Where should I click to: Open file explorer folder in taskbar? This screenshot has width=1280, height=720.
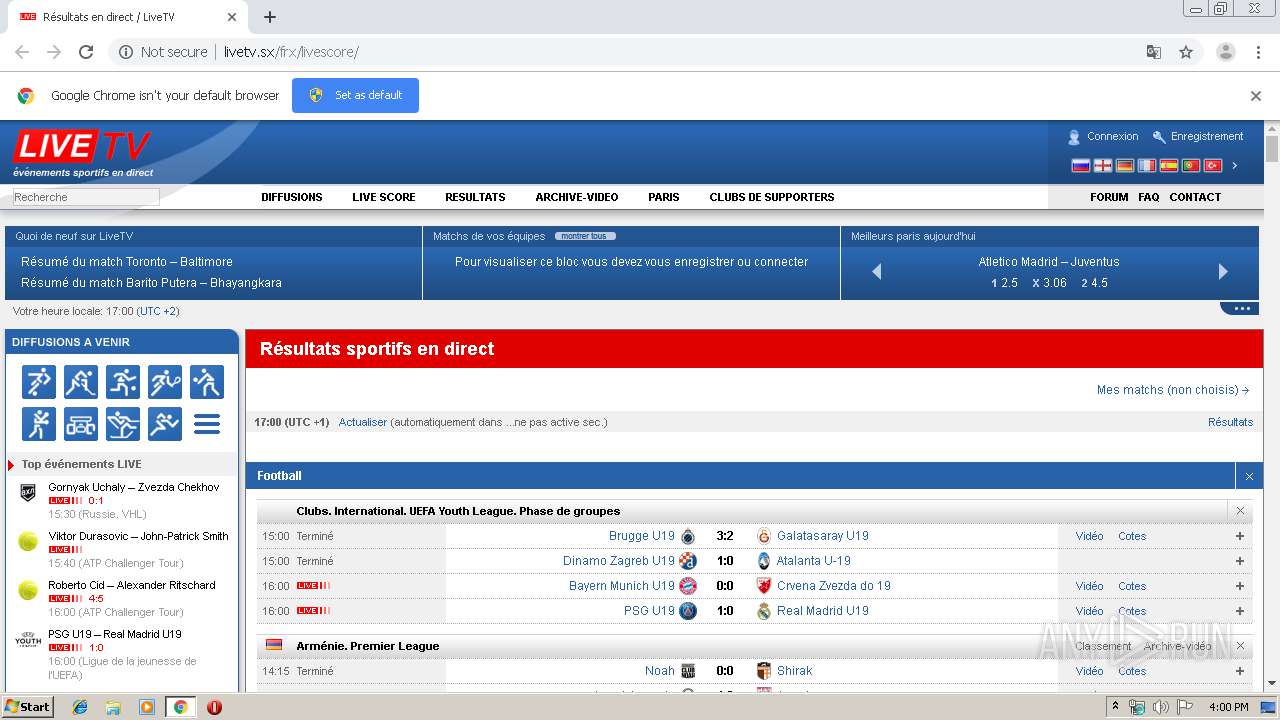[113, 707]
